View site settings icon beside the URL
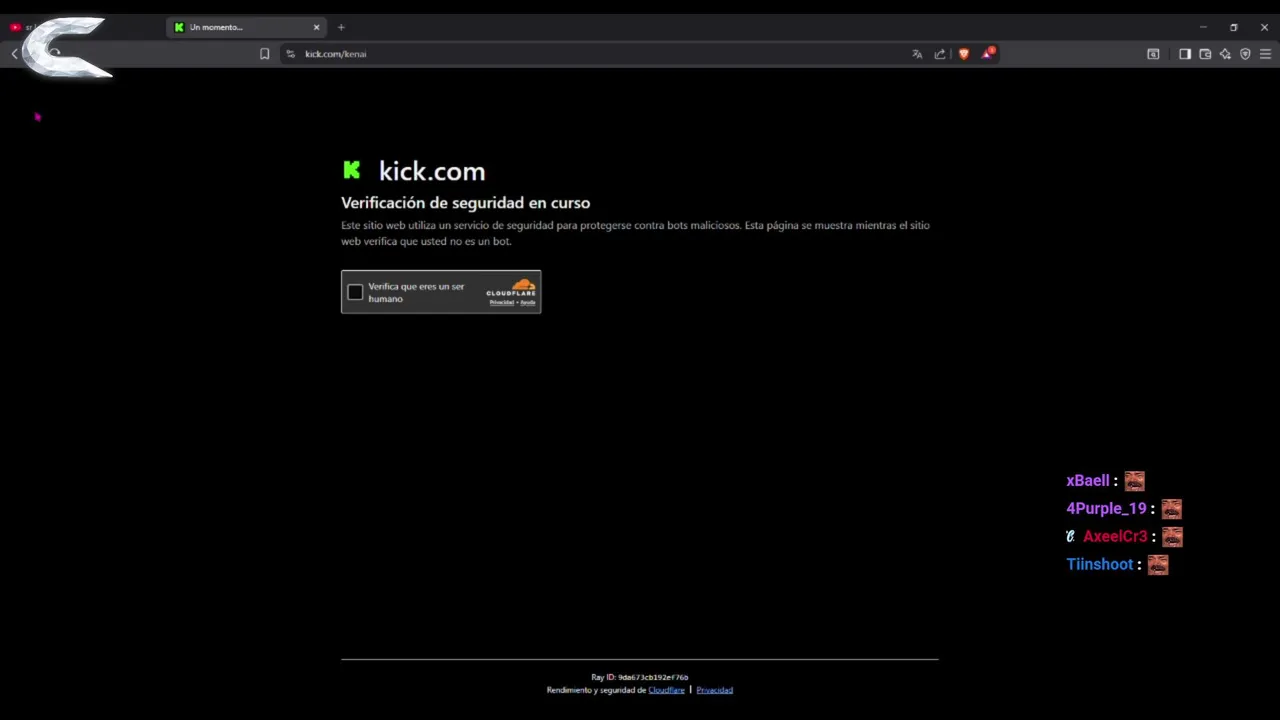This screenshot has height=720, width=1280. (290, 54)
